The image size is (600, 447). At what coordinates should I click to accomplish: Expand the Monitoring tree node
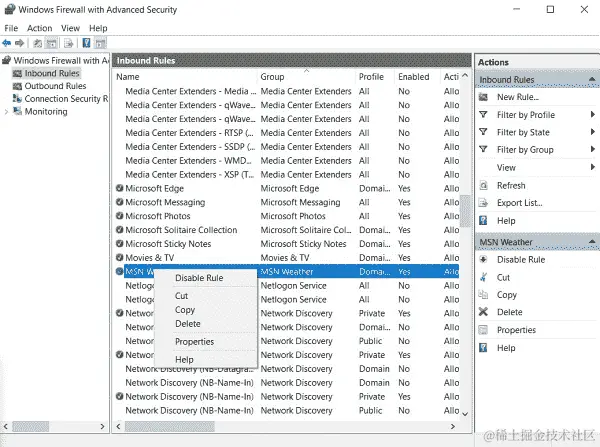click(6, 112)
